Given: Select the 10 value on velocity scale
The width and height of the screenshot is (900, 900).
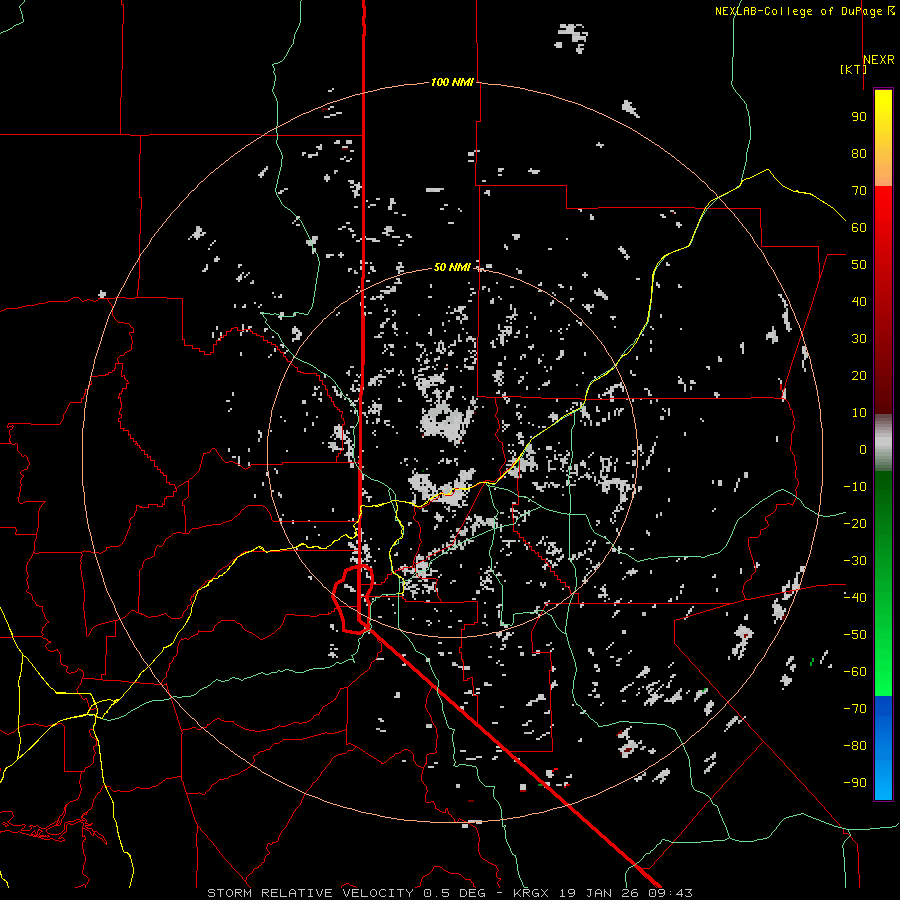Looking at the screenshot, I should (x=859, y=413).
